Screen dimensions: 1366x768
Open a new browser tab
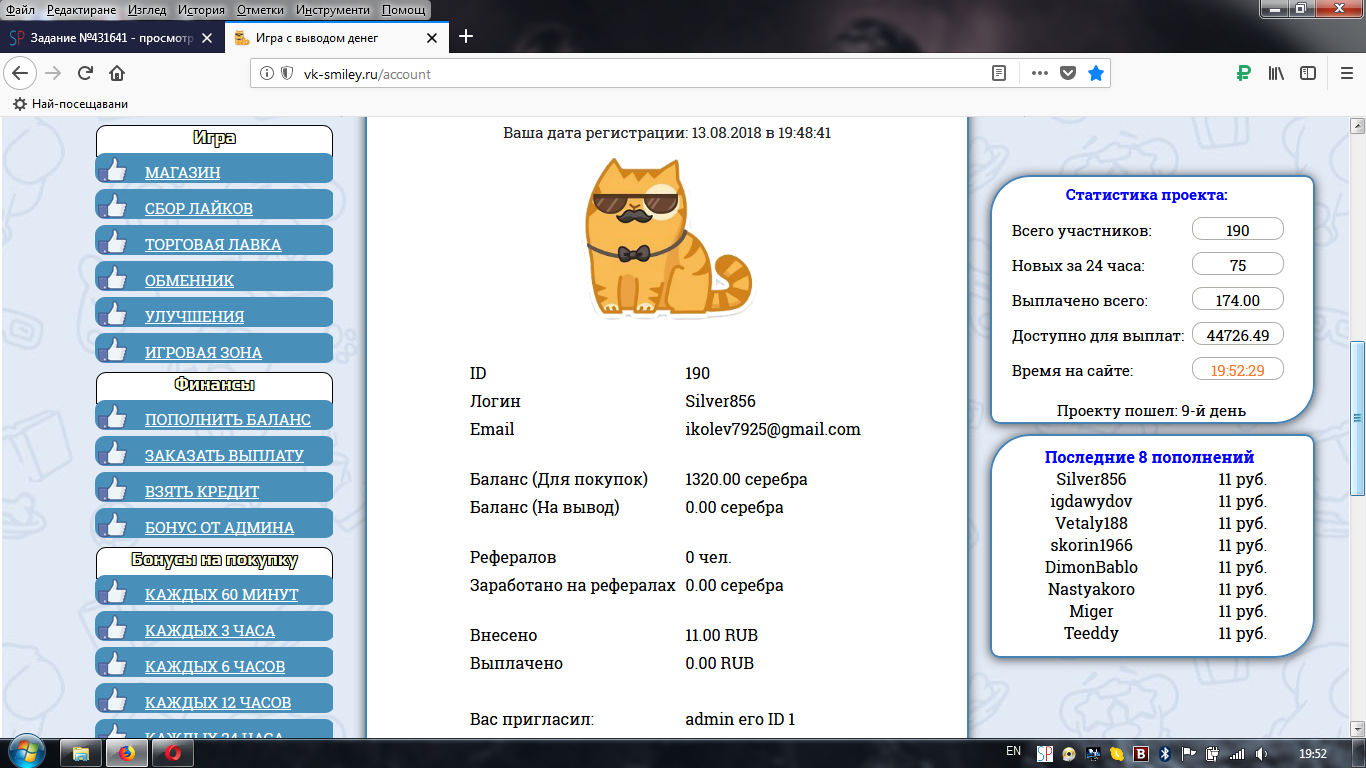(465, 37)
